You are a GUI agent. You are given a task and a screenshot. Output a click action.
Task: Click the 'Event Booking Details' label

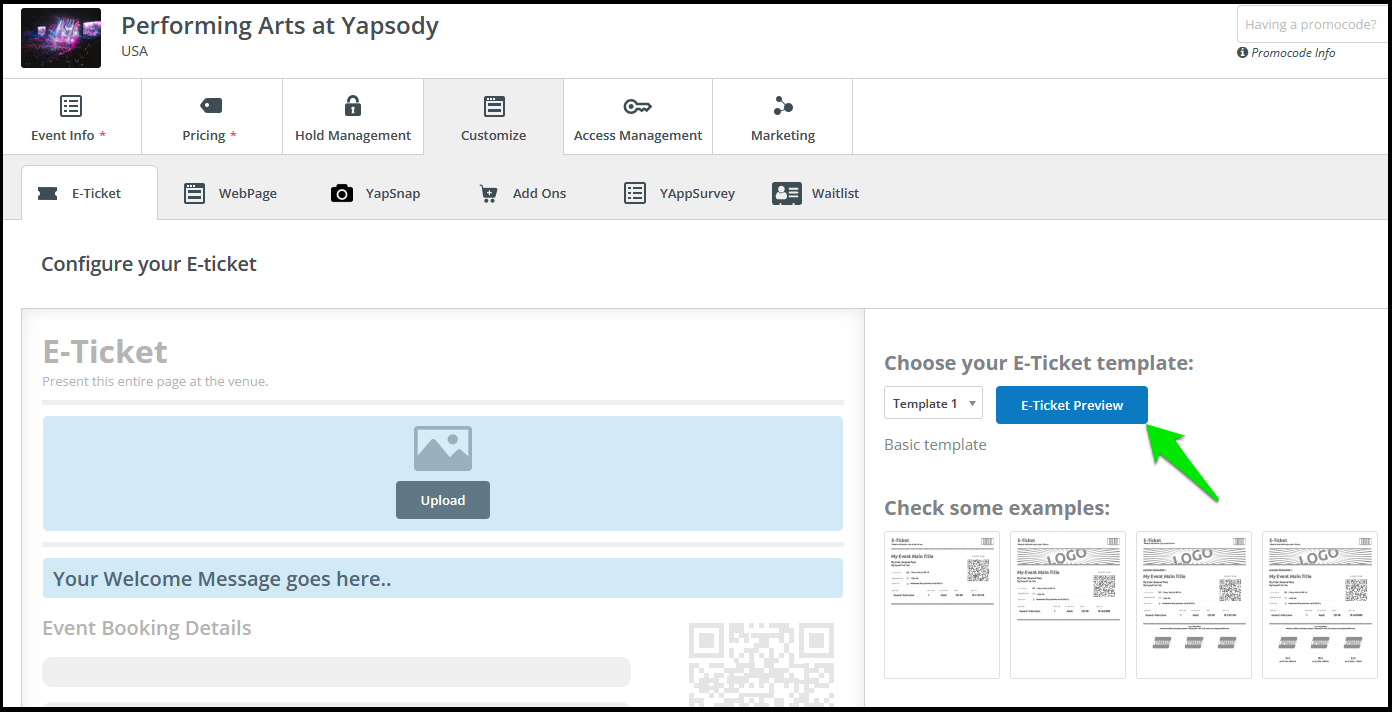tap(147, 628)
